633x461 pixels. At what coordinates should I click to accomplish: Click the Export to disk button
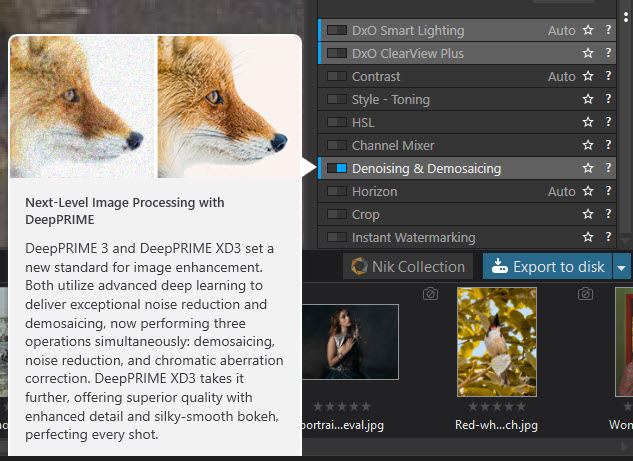pos(547,267)
